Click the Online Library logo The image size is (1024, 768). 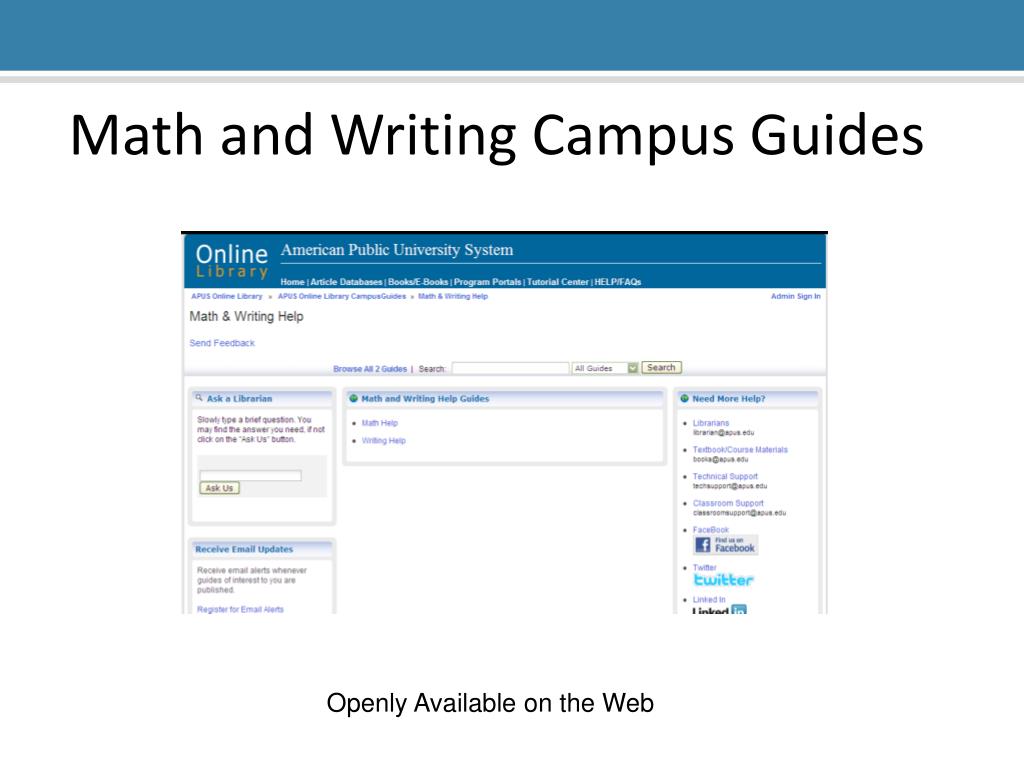[x=232, y=261]
